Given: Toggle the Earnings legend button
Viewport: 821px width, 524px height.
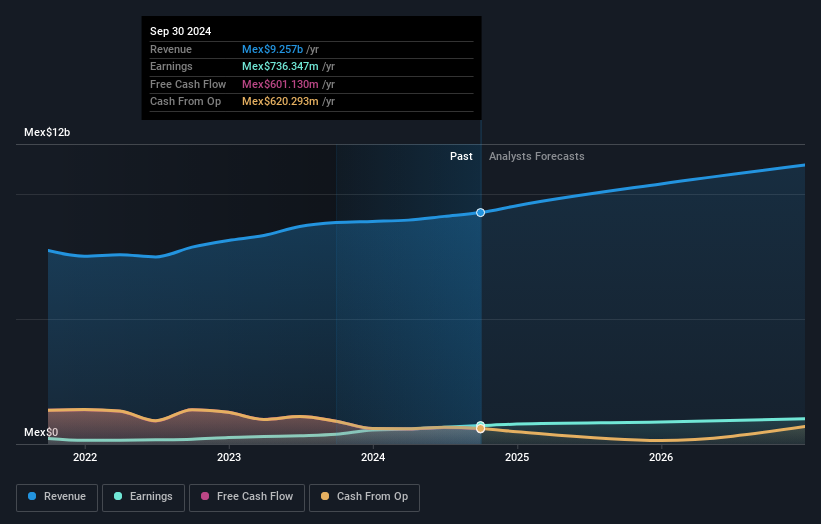Looking at the screenshot, I should click(x=143, y=497).
